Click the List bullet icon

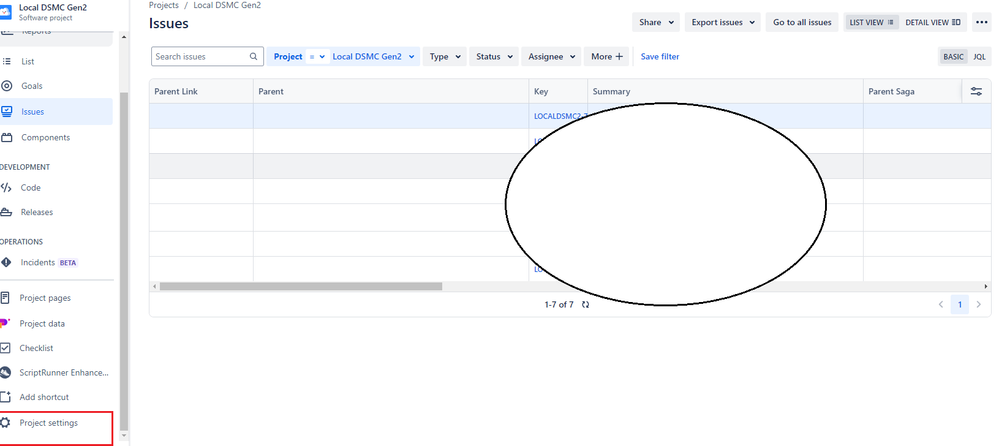pos(6,62)
